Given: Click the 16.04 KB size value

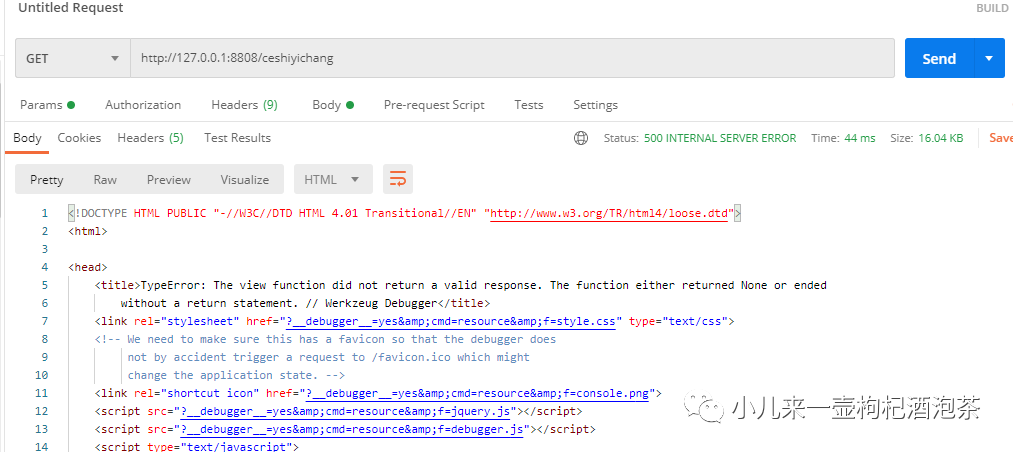Looking at the screenshot, I should [x=941, y=138].
